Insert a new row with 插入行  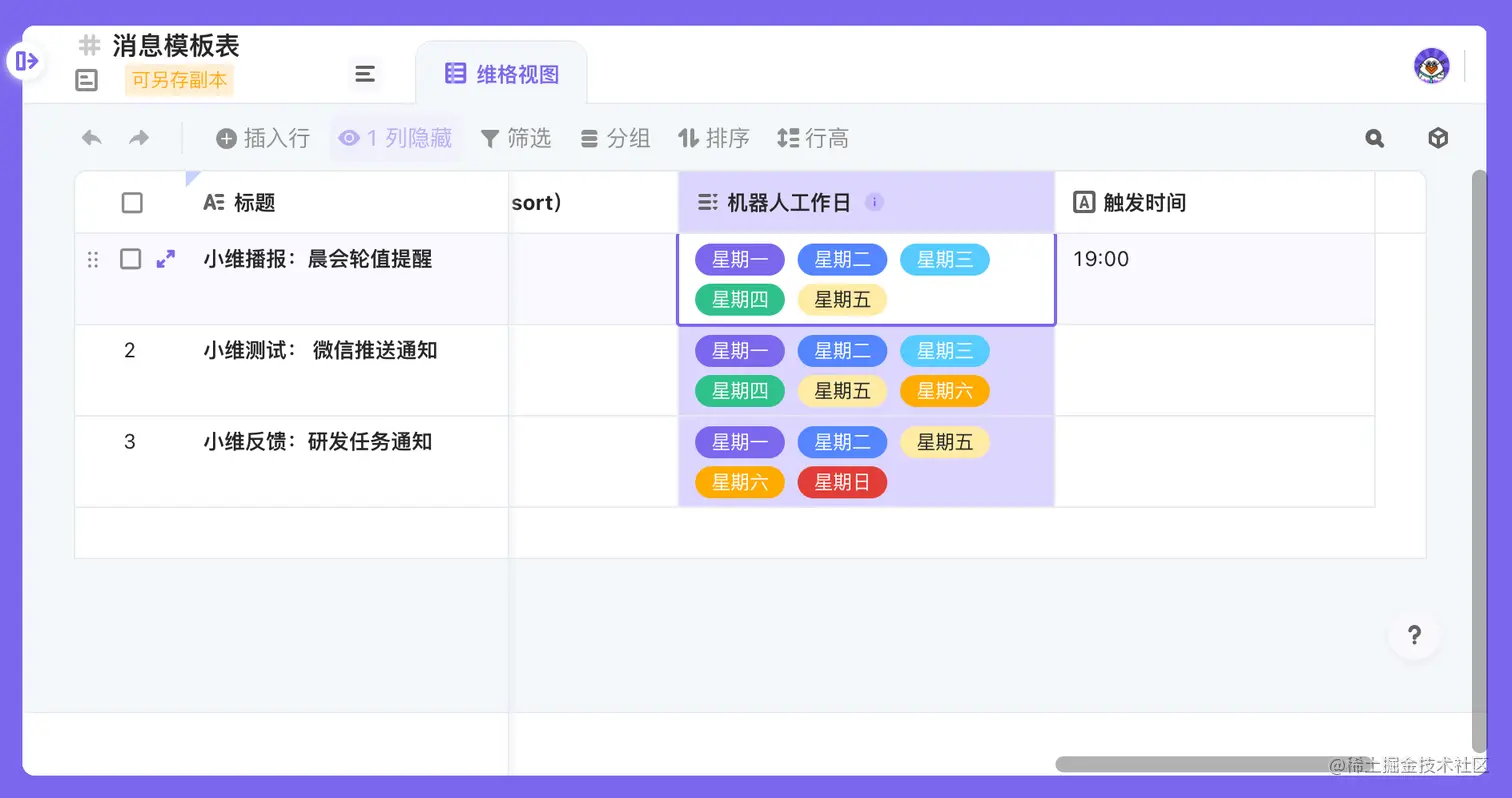tap(263, 138)
